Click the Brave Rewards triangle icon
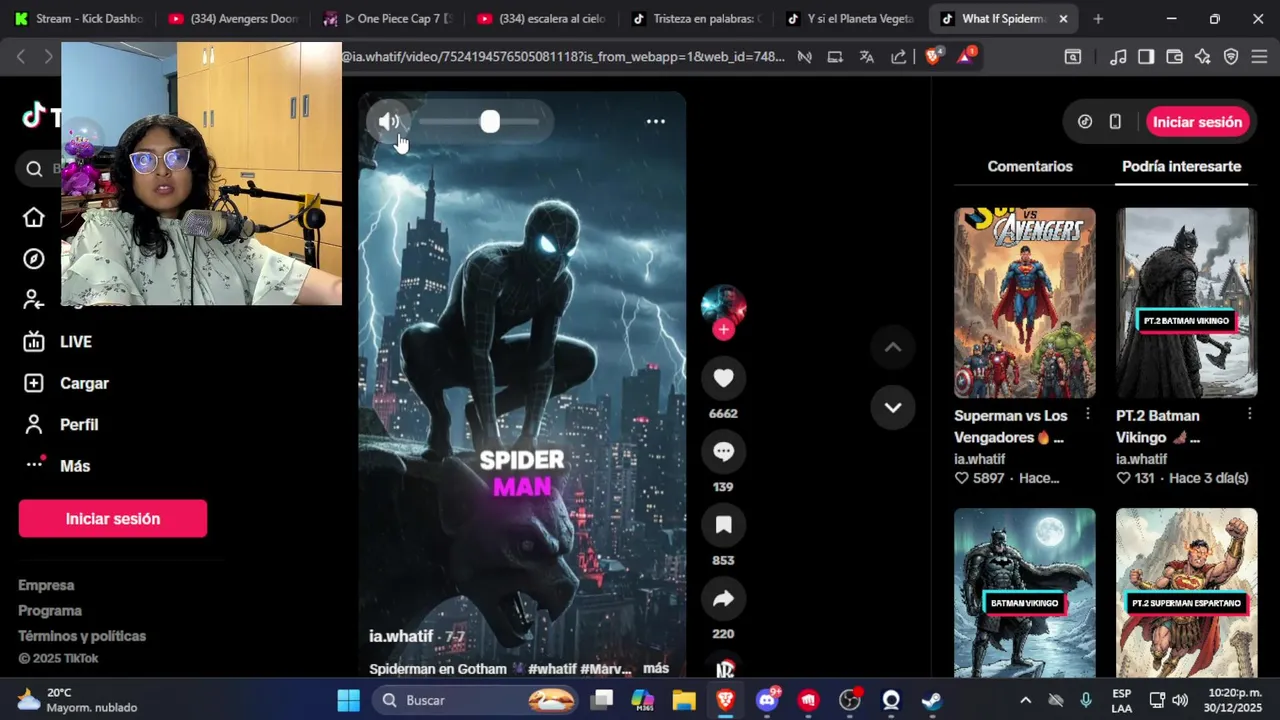The width and height of the screenshot is (1280, 720). [x=966, y=57]
